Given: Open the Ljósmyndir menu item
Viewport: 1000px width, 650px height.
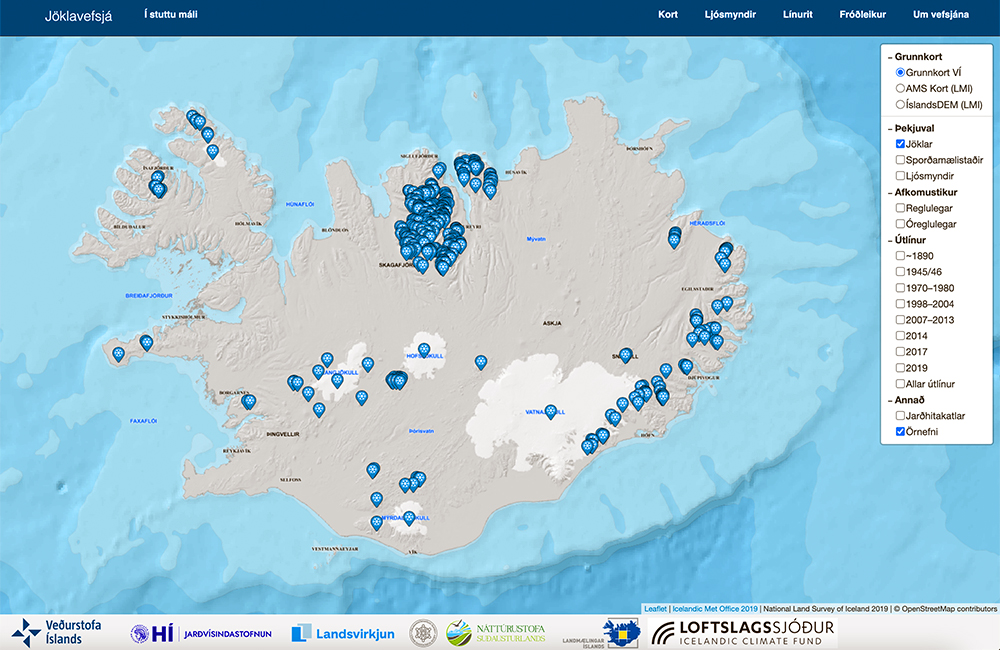Looking at the screenshot, I should (730, 14).
